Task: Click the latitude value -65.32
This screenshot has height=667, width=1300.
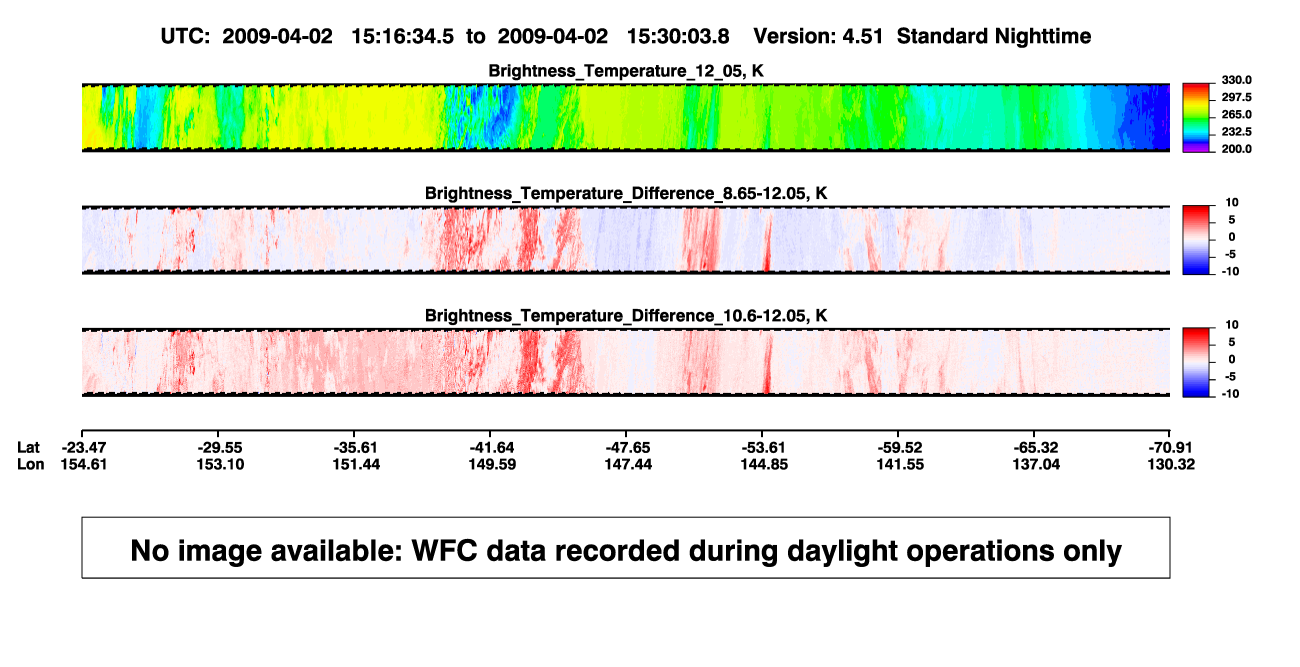Action: tap(1036, 447)
